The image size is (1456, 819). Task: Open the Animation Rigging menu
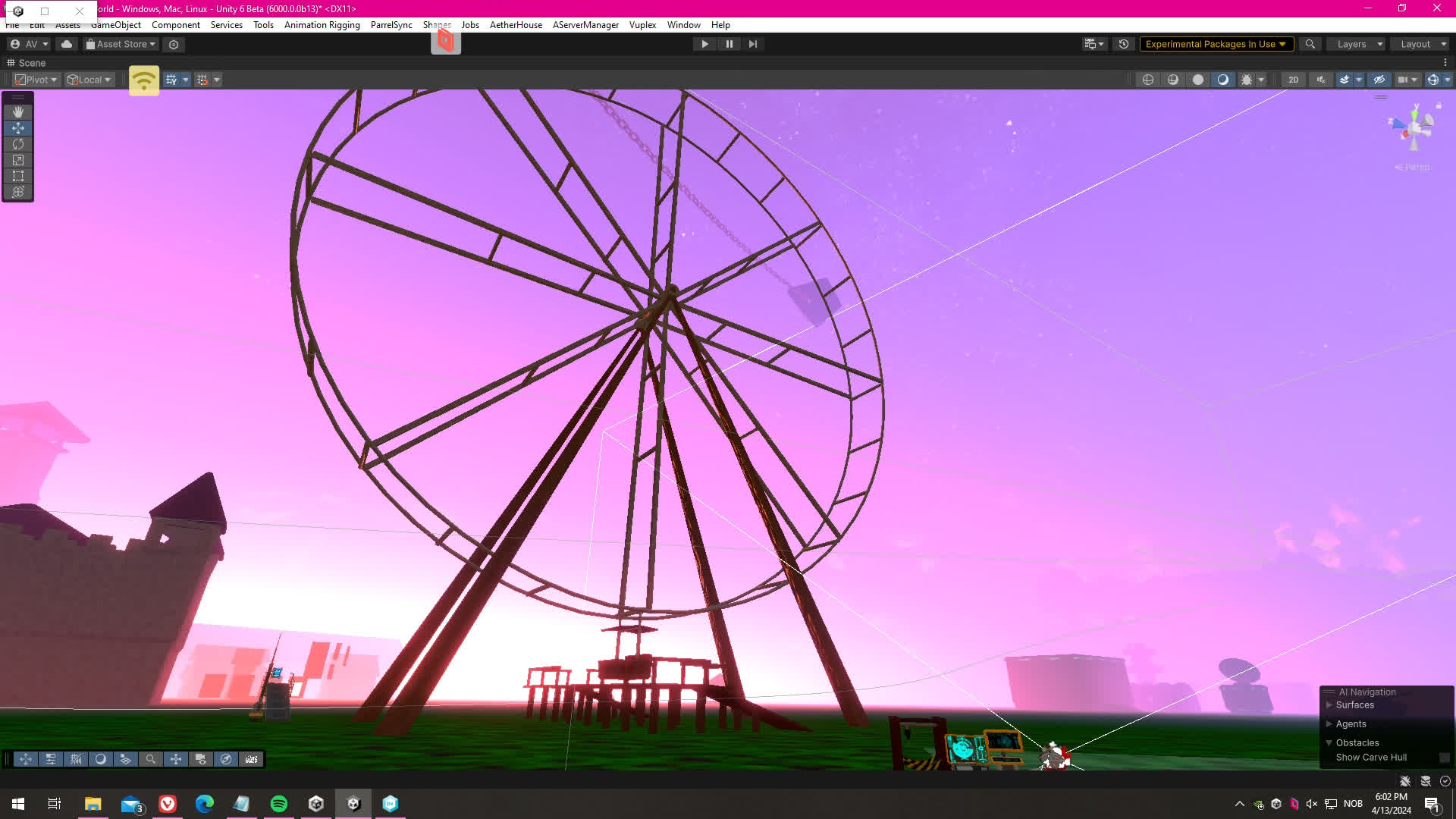coord(322,25)
